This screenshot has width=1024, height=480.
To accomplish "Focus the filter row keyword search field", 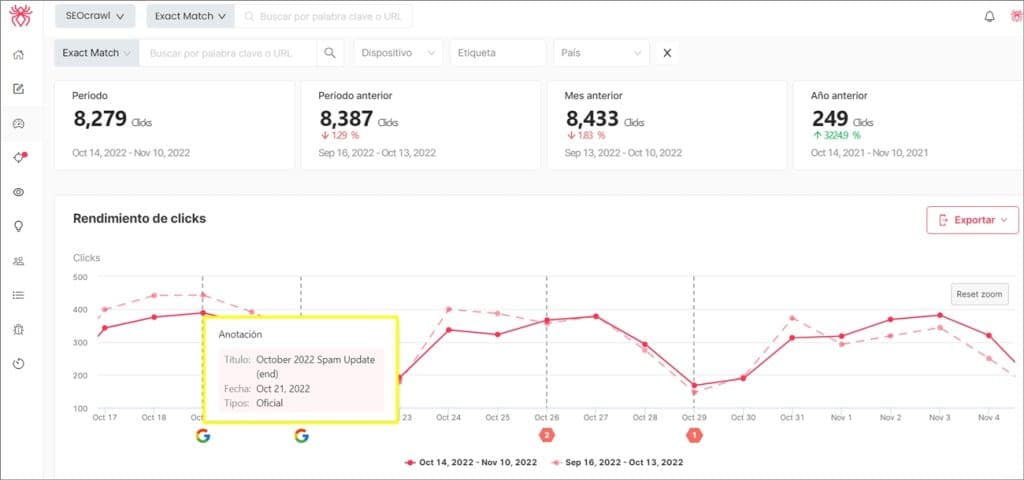I will click(228, 53).
